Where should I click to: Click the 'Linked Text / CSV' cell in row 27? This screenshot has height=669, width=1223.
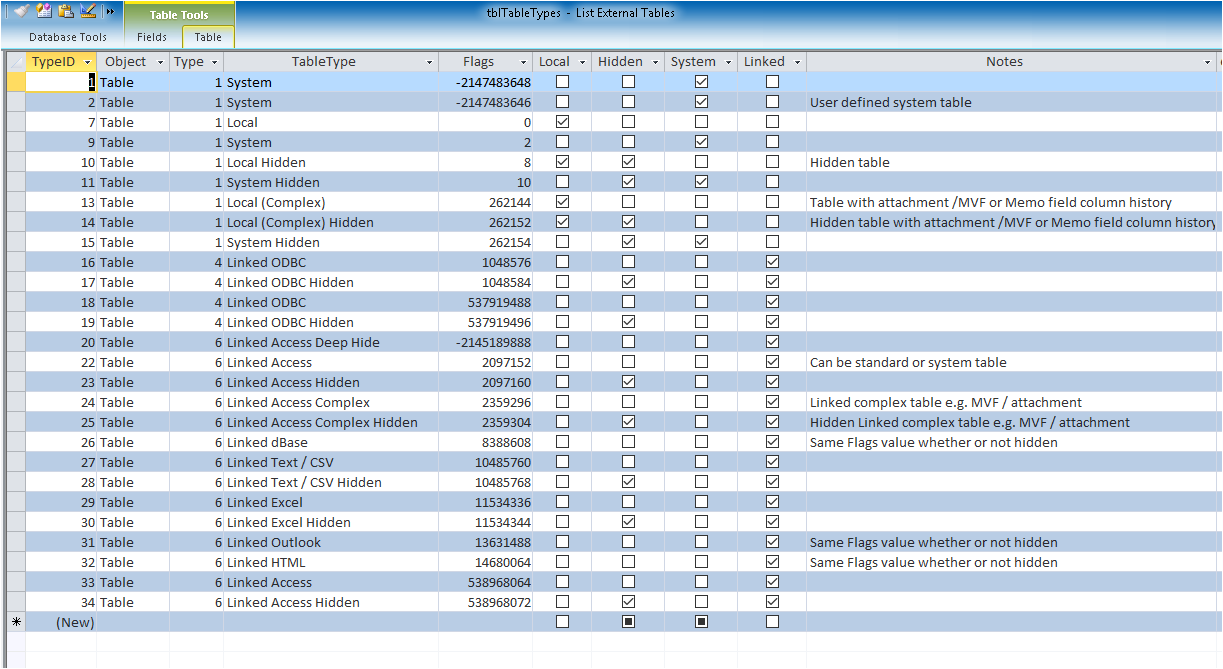tap(331, 462)
